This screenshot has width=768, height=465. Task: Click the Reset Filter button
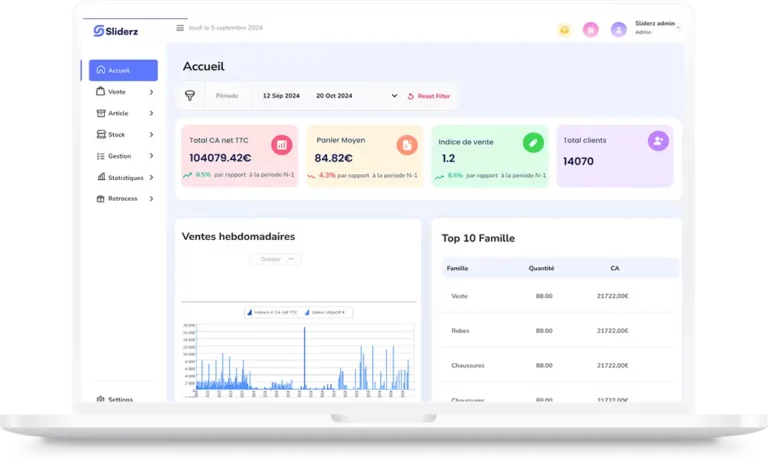click(429, 96)
